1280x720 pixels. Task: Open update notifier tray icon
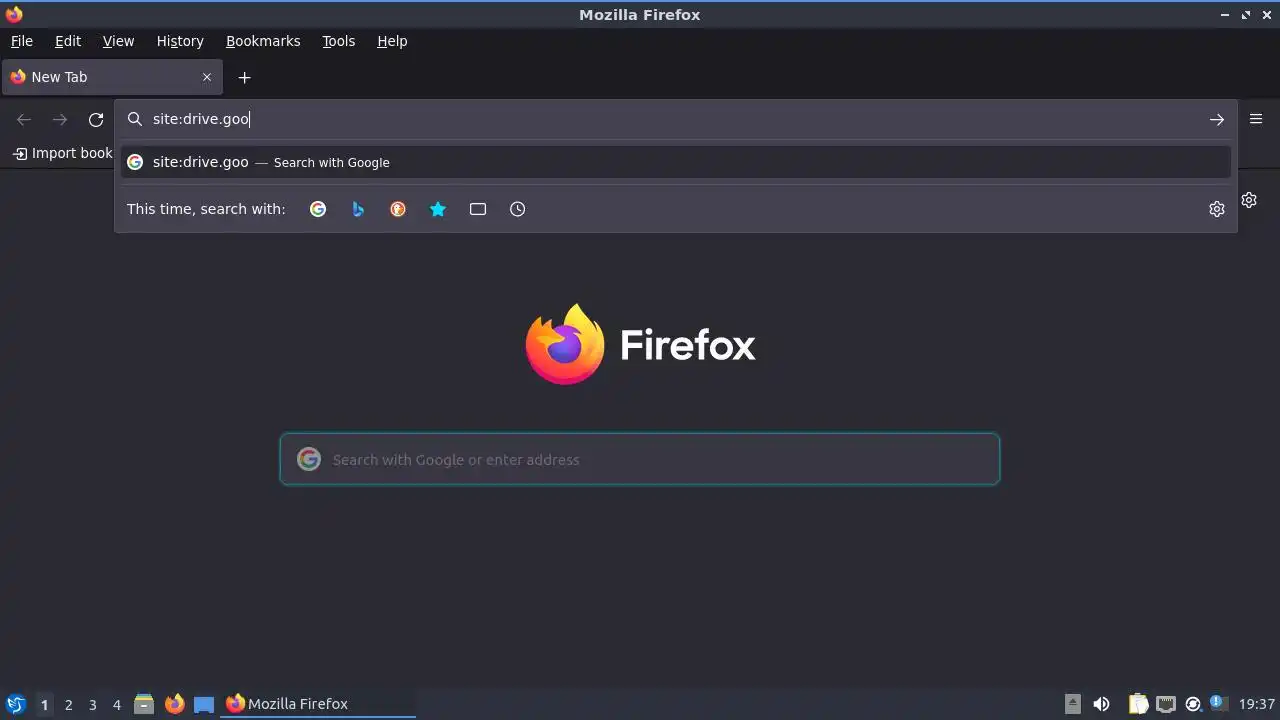coord(1193,704)
